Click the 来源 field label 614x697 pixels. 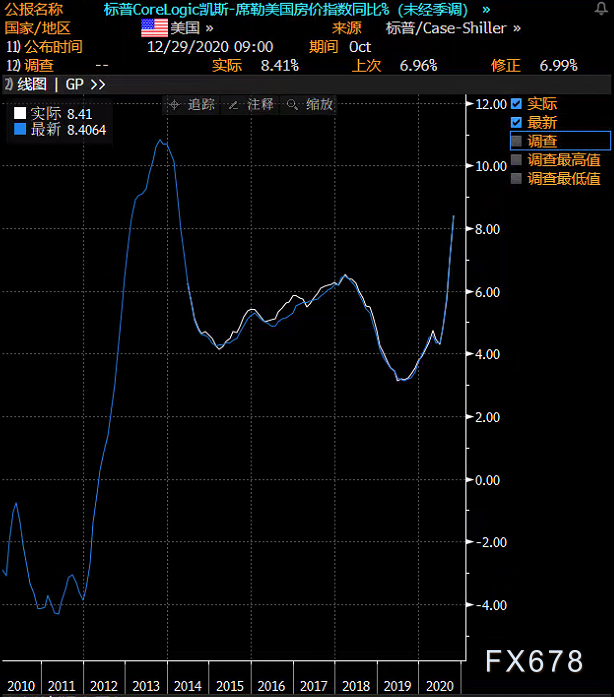pyautogui.click(x=346, y=28)
